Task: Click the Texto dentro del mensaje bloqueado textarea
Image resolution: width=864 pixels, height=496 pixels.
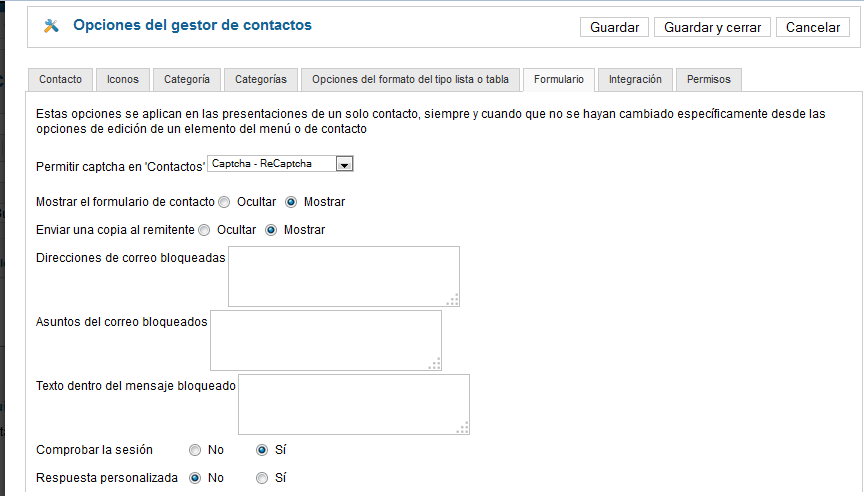Action: (354, 405)
